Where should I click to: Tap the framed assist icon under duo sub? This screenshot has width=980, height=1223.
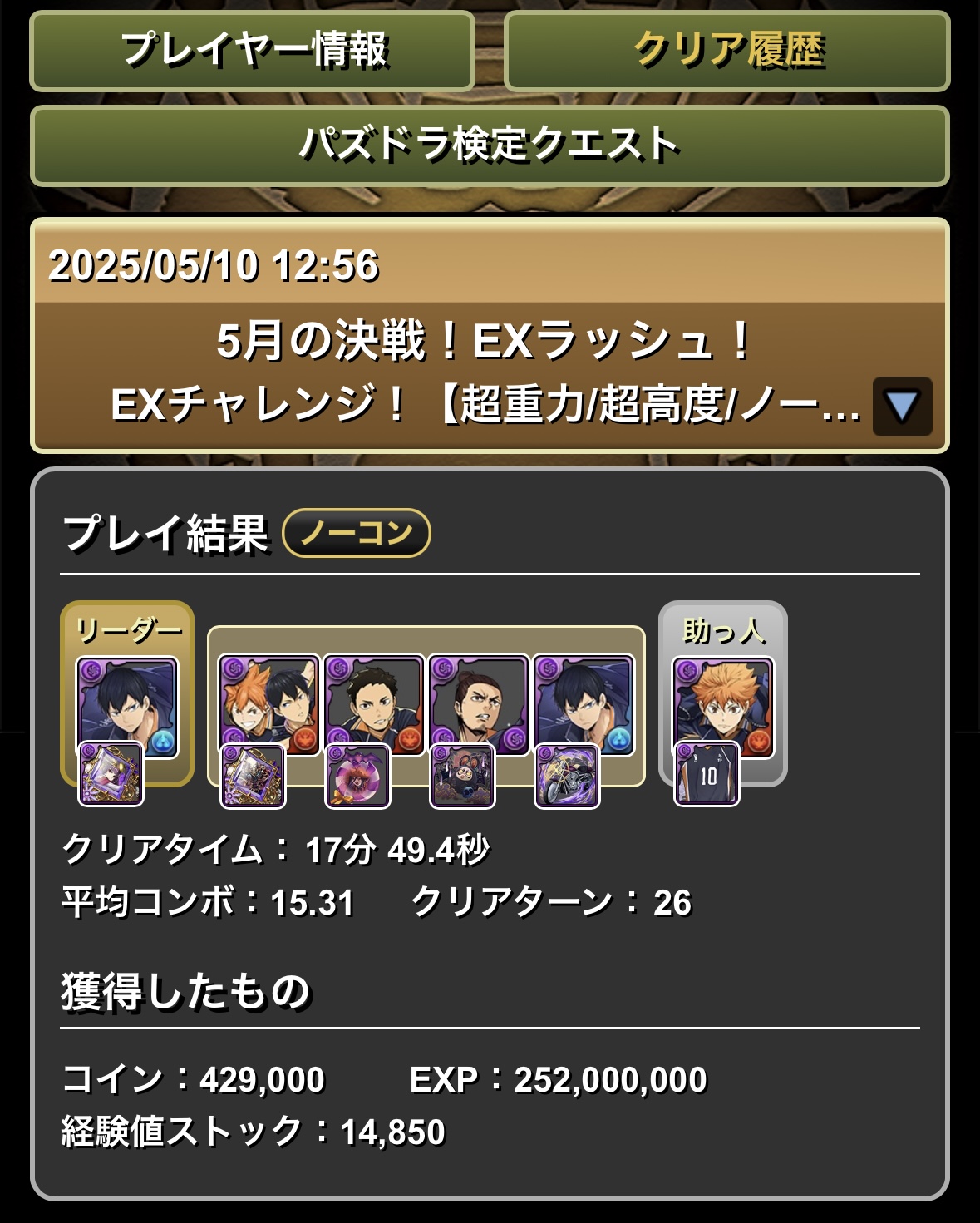253,776
